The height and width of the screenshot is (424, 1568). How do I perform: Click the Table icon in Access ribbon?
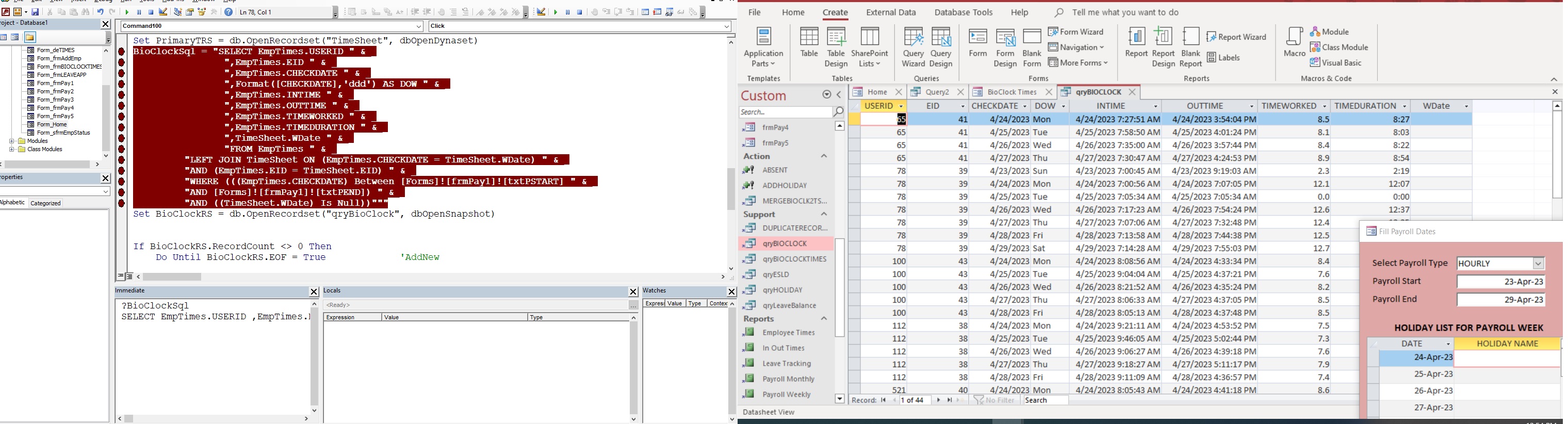click(x=809, y=43)
